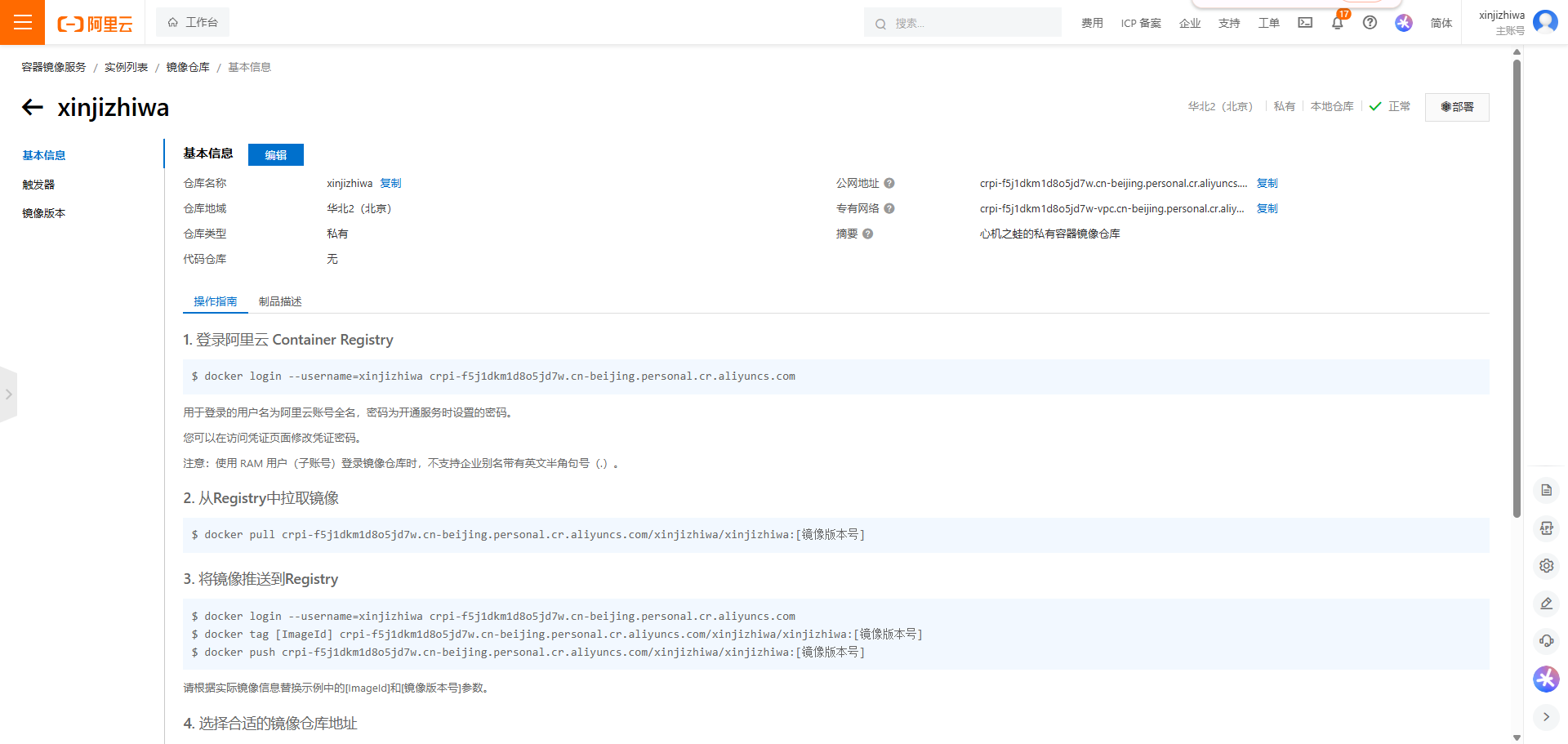
Task: Show help tooltip for 专有网络
Action: pyautogui.click(x=889, y=209)
